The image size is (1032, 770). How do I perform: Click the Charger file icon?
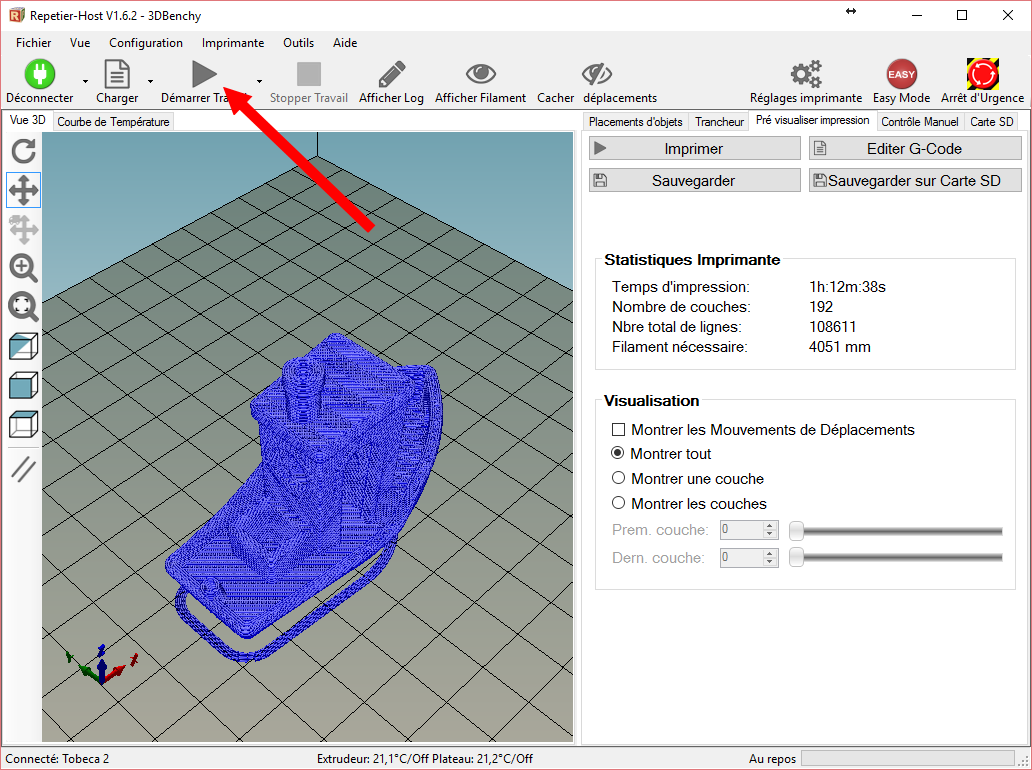117,74
